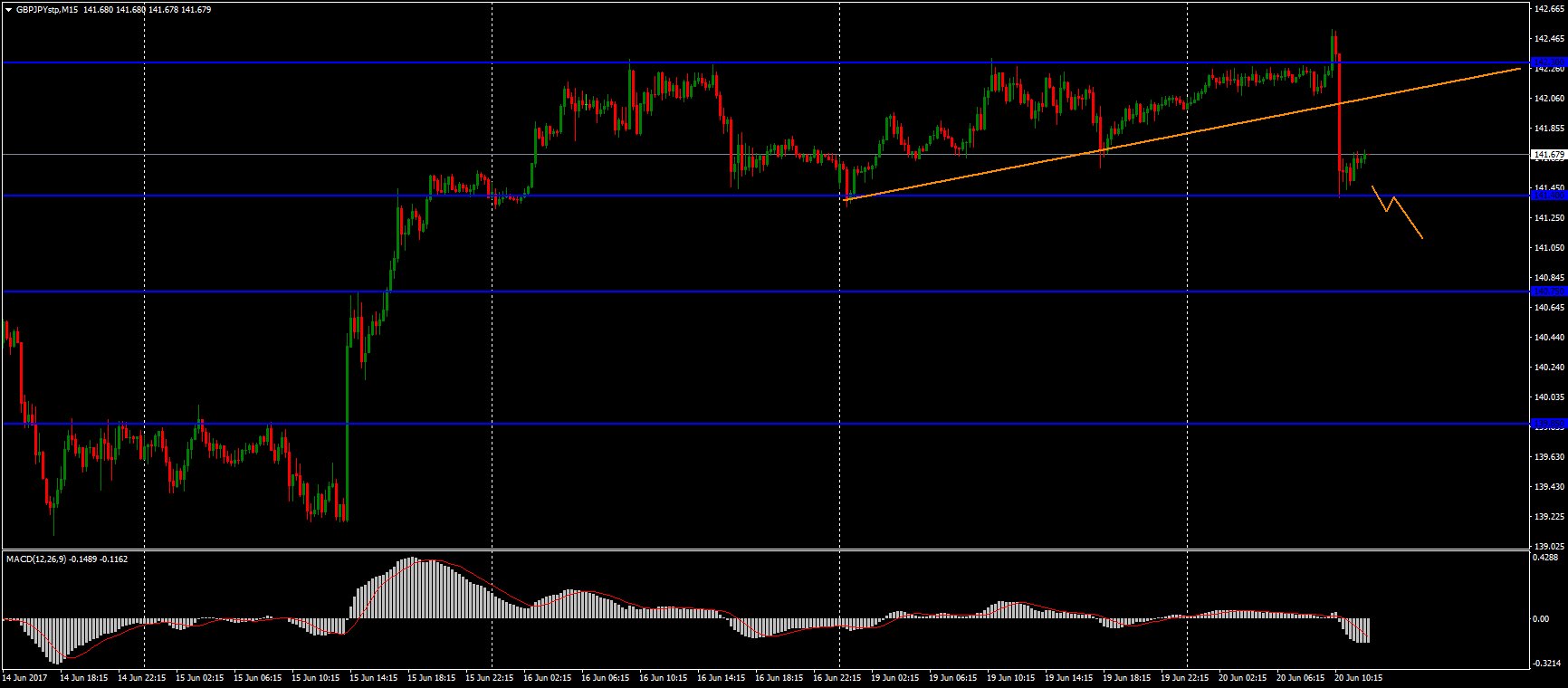1568x688 pixels.
Task: Click the 142.665 price scale label
Action: click(x=1550, y=10)
